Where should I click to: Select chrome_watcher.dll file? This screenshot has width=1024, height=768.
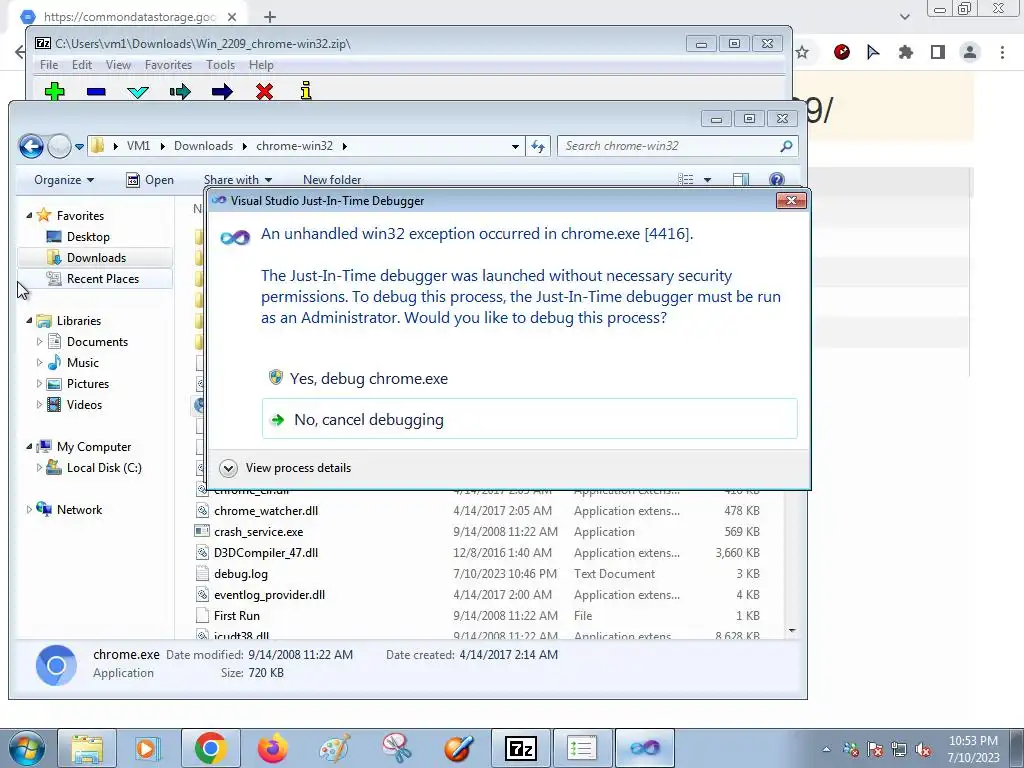click(266, 511)
